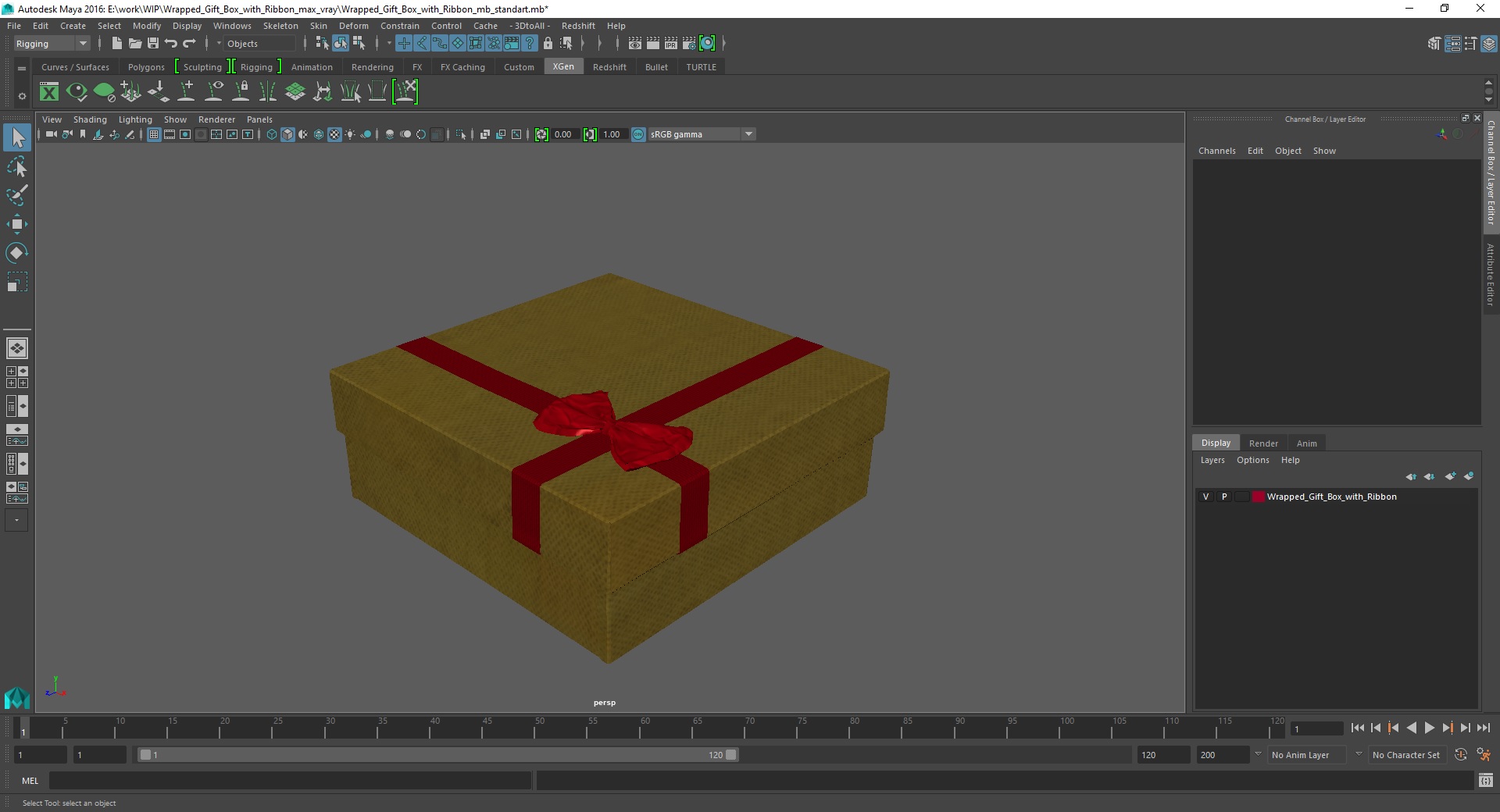
Task: Open the Options menu in layer editor
Action: pyautogui.click(x=1252, y=460)
